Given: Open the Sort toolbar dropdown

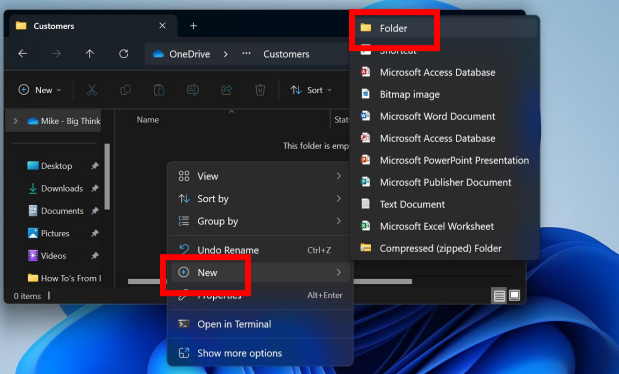Looking at the screenshot, I should [x=311, y=90].
